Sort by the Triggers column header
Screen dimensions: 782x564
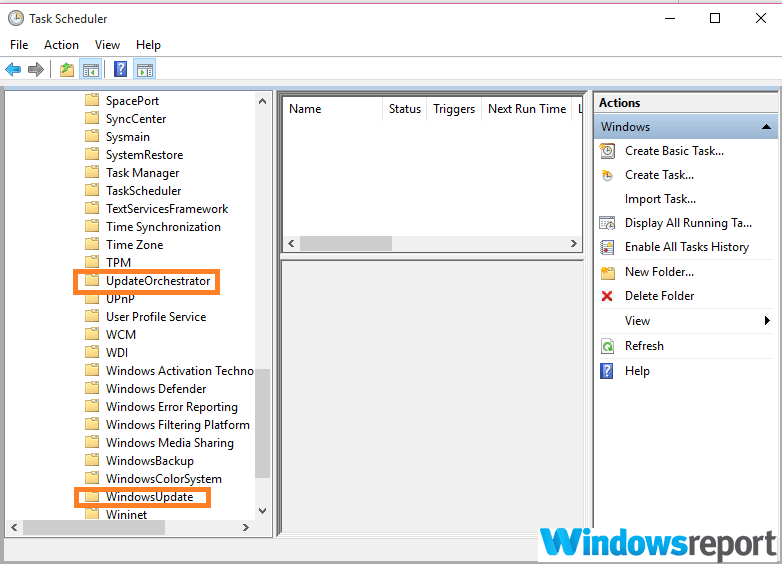tap(454, 109)
